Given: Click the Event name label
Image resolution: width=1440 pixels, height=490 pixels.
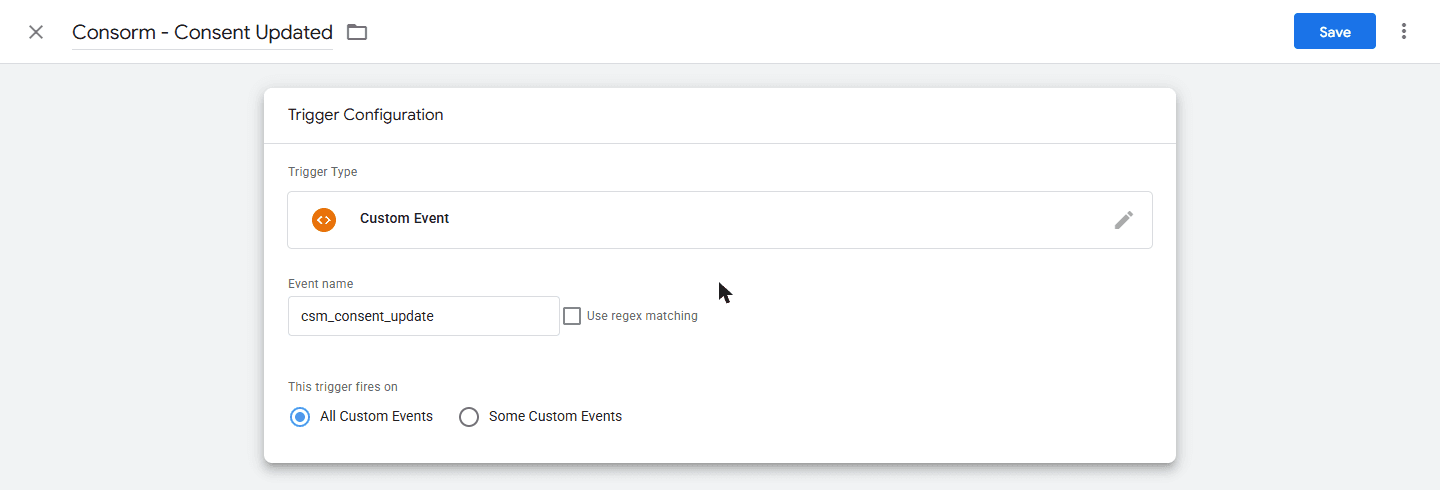Looking at the screenshot, I should click(321, 284).
